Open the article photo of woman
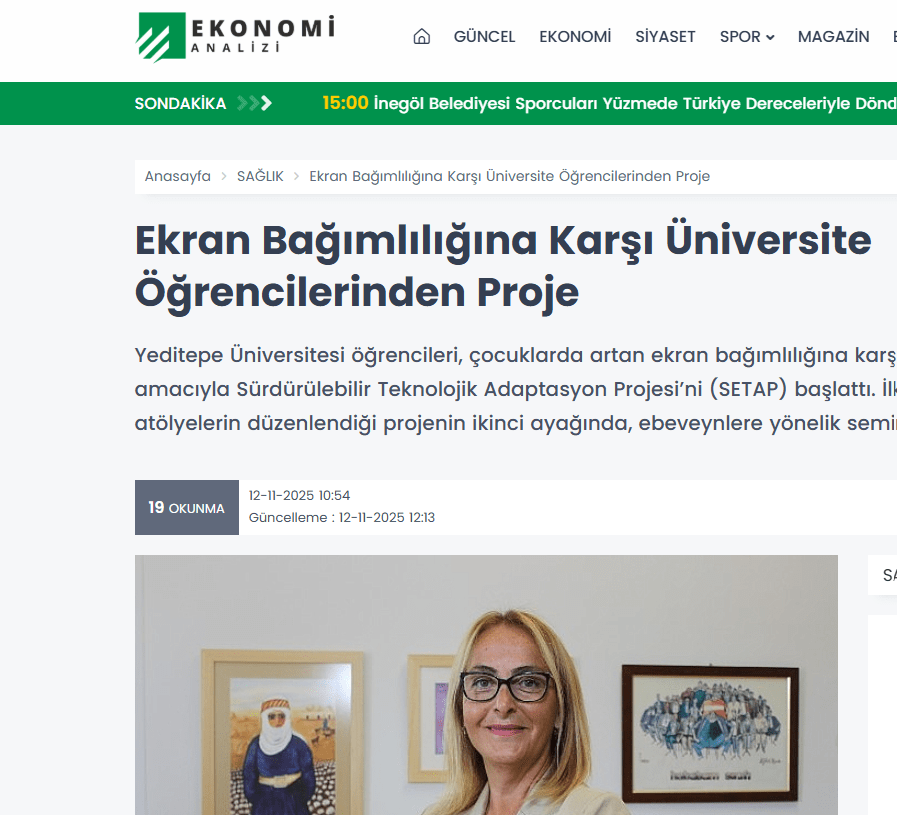This screenshot has width=897, height=815. pos(486,685)
